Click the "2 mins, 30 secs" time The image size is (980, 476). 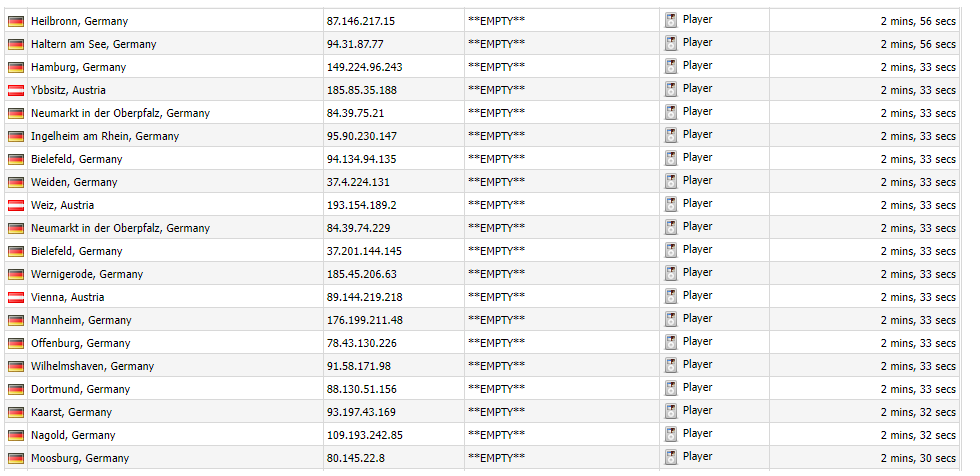click(918, 458)
